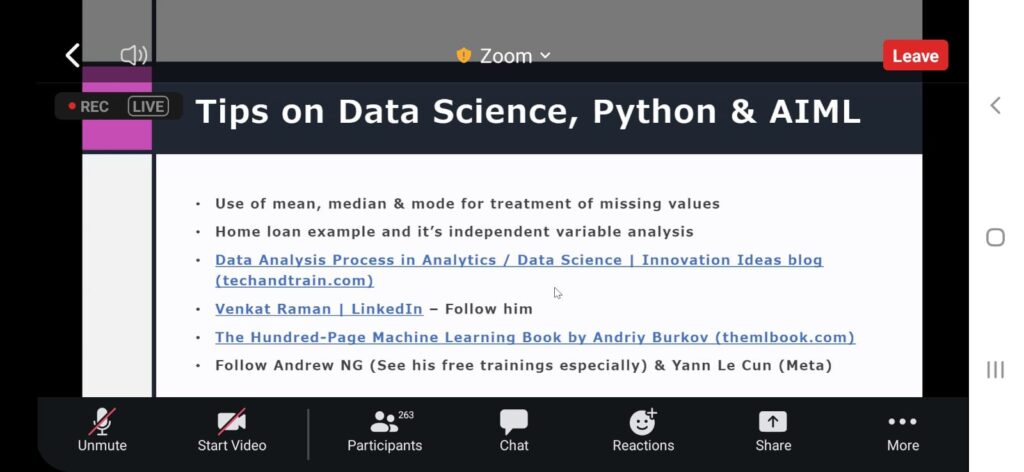The height and width of the screenshot is (472, 1024).
Task: Expand the Android side panel chevron
Action: (x=995, y=105)
